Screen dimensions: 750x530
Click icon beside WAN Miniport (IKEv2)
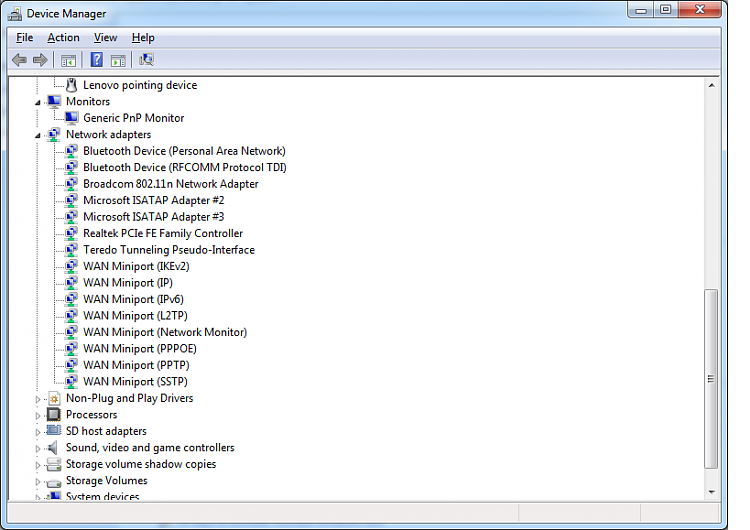71,266
